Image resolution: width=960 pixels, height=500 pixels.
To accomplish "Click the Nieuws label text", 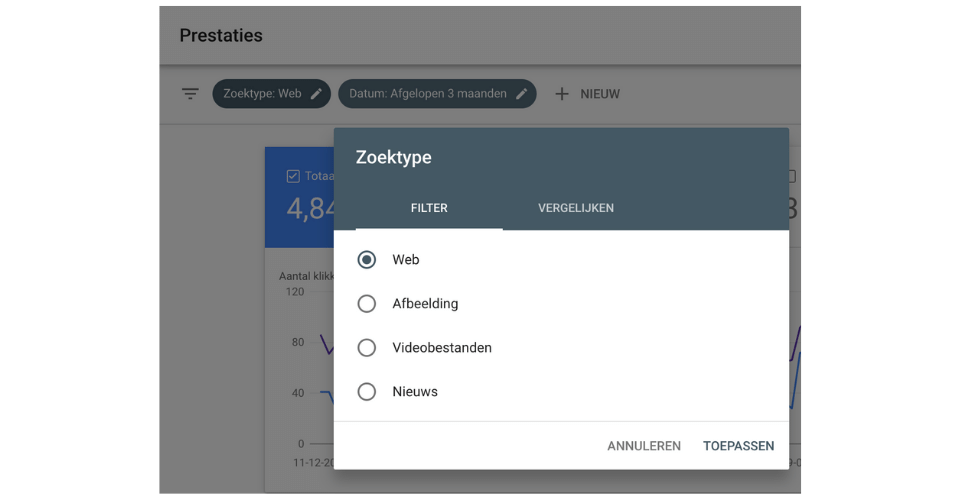I will click(x=415, y=392).
